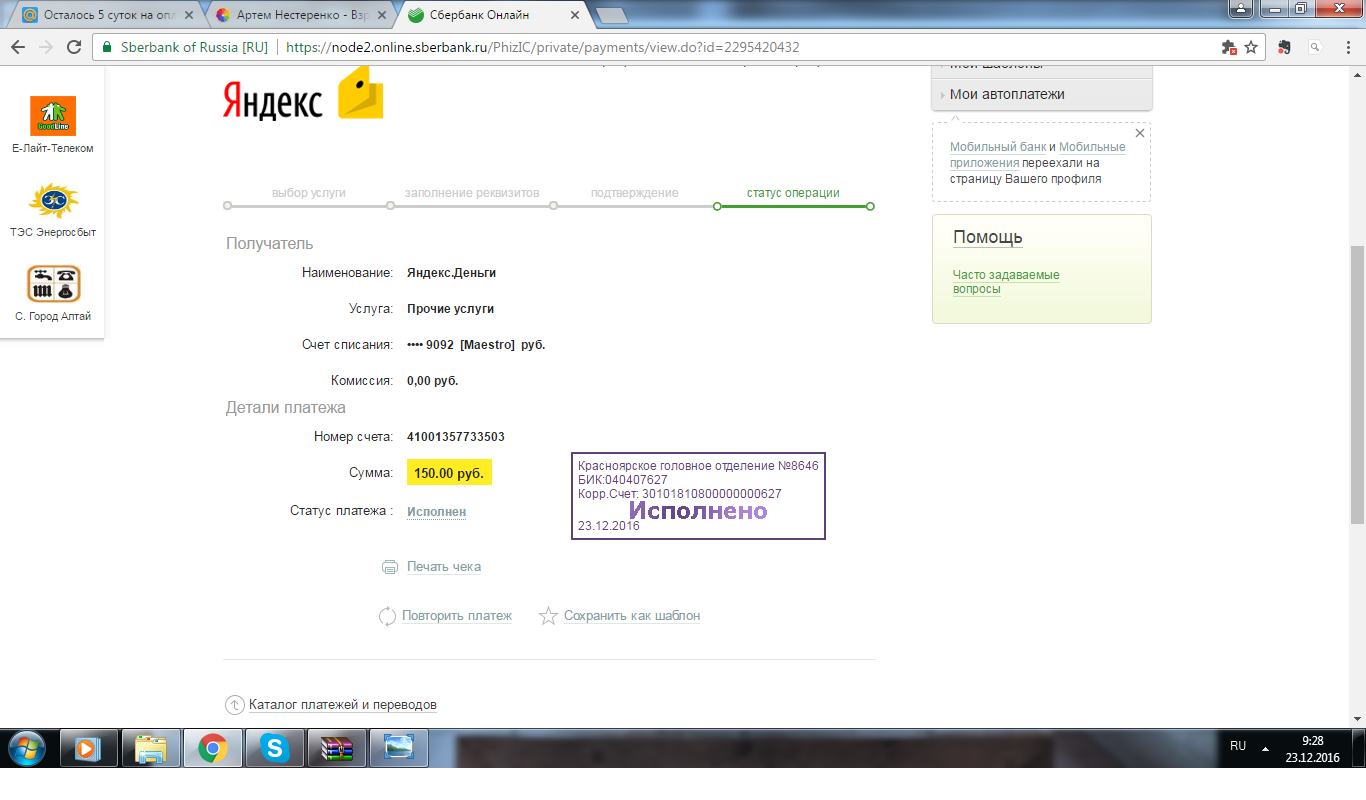Click the star icon near Сохранить как шаблон
The image size is (1366, 800).
click(547, 616)
